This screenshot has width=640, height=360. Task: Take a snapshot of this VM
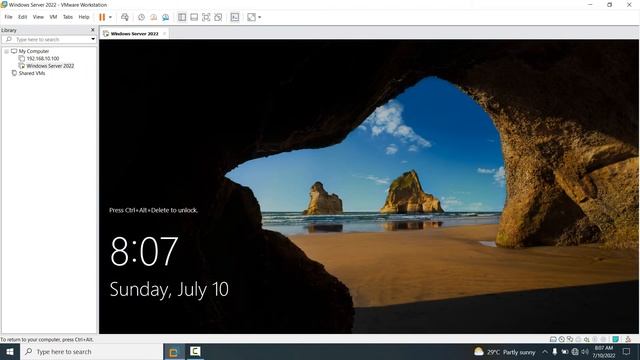pyautogui.click(x=141, y=17)
